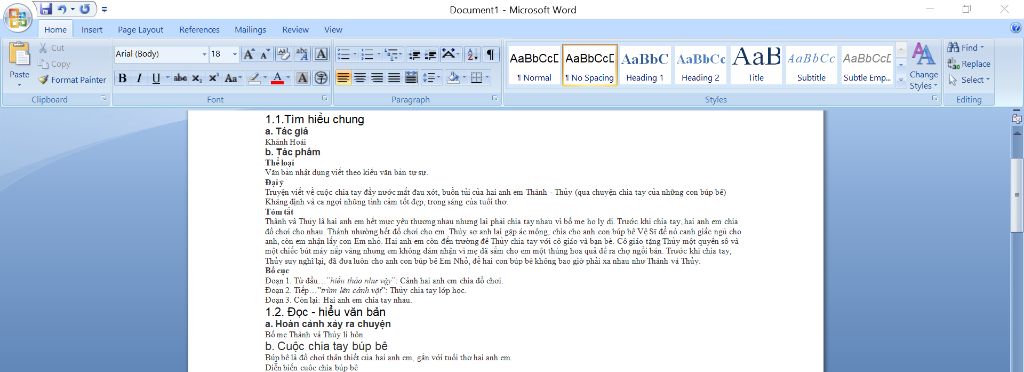
Task: Justify the text
Action: coord(393,78)
